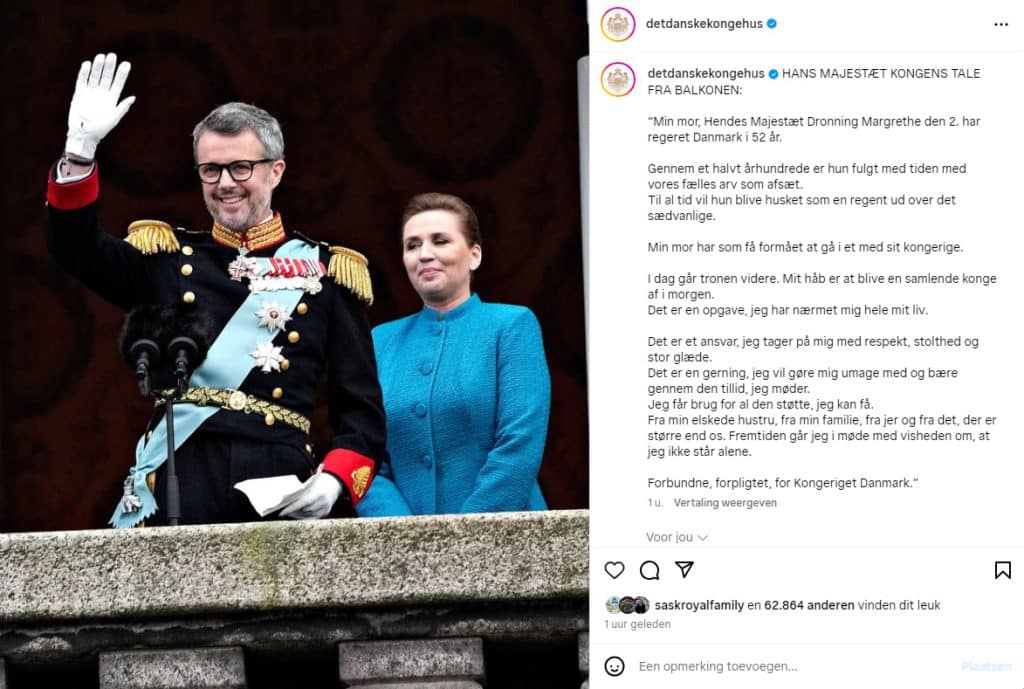Like the post with heart icon

614,570
